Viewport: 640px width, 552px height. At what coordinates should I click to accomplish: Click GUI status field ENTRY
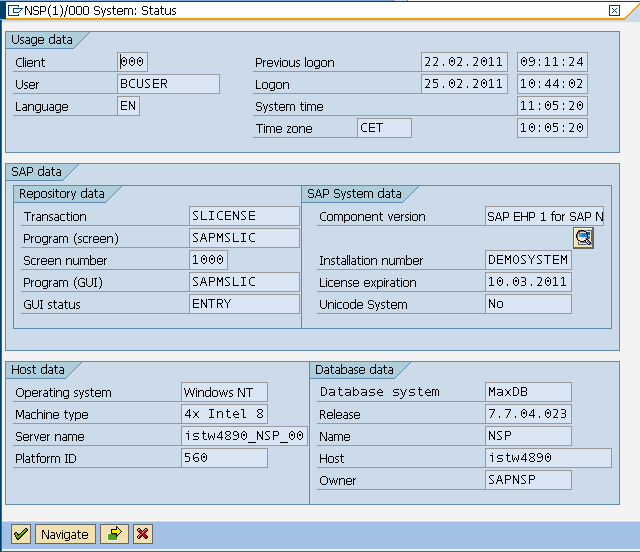[x=244, y=304]
